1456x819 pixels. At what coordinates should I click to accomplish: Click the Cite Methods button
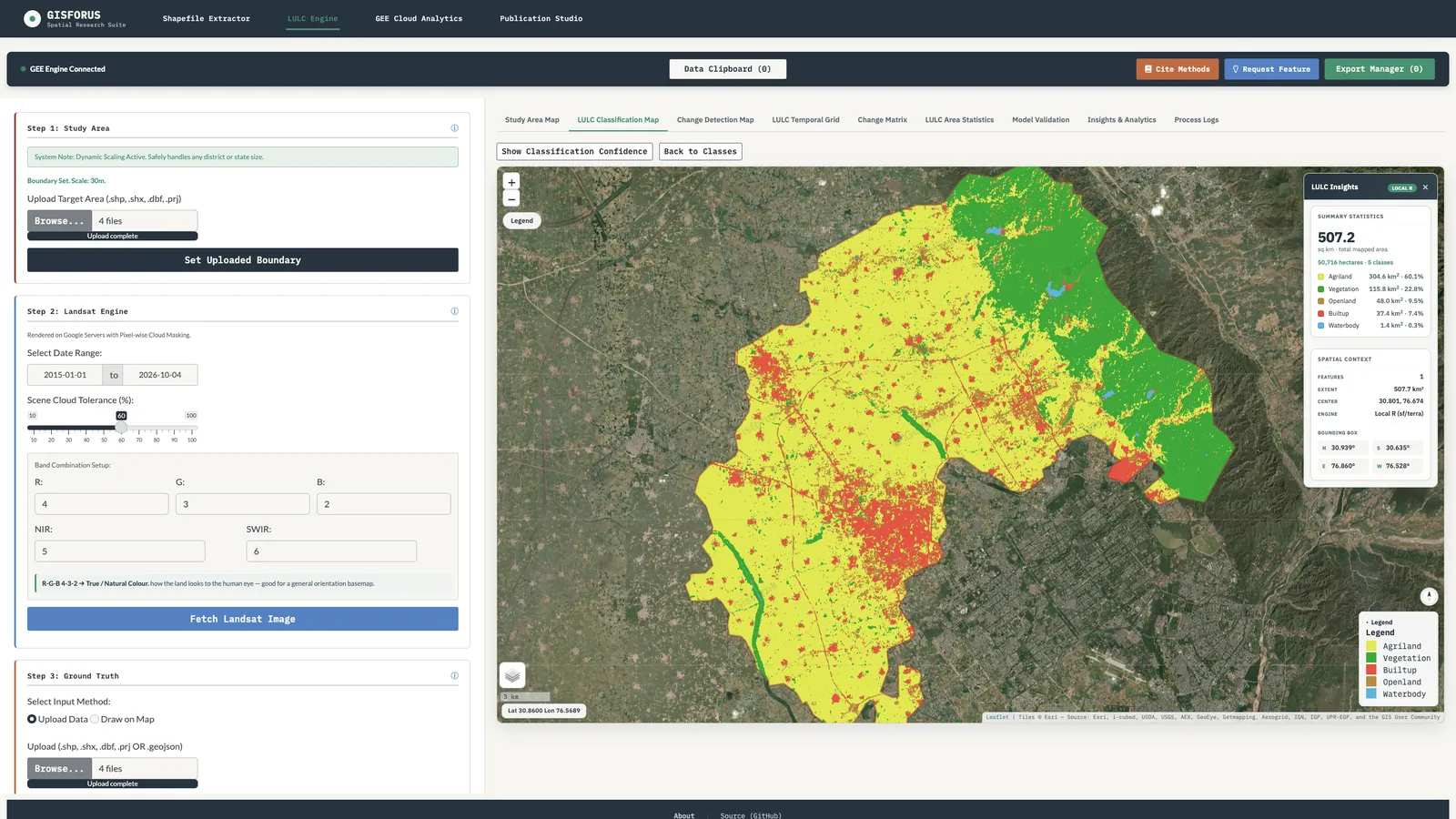coord(1177,69)
